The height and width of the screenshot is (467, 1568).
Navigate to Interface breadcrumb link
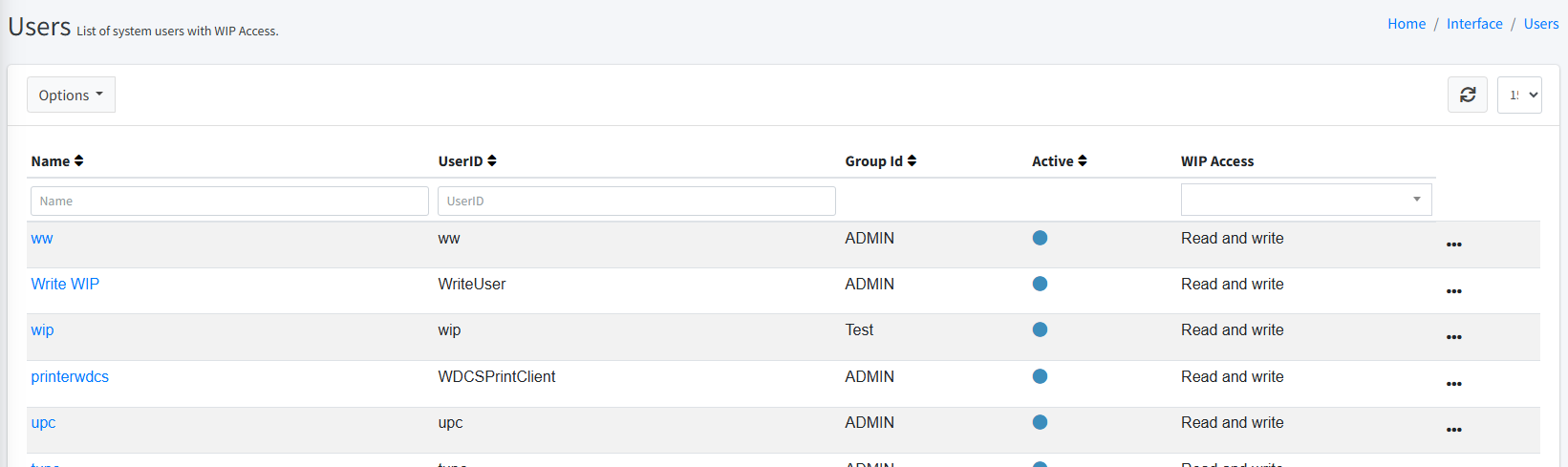click(1473, 24)
